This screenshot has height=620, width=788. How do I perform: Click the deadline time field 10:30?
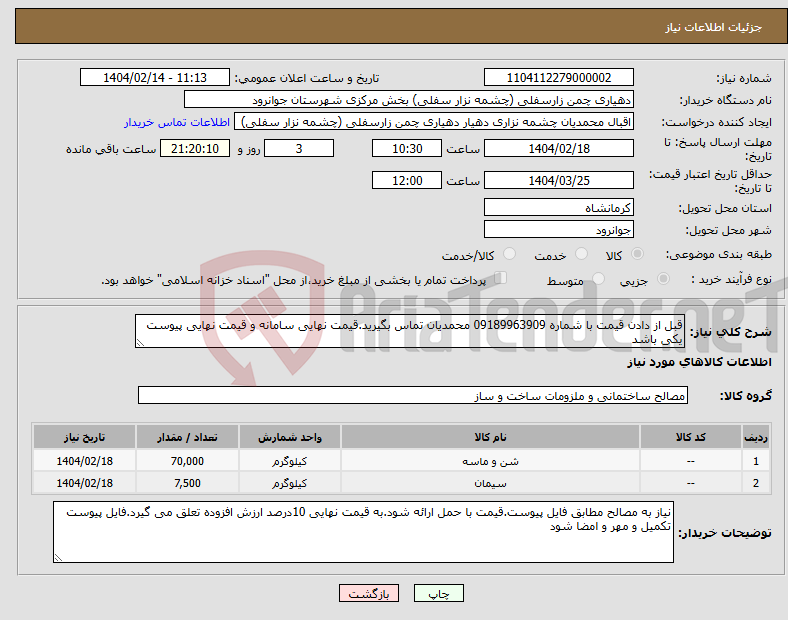(407, 148)
